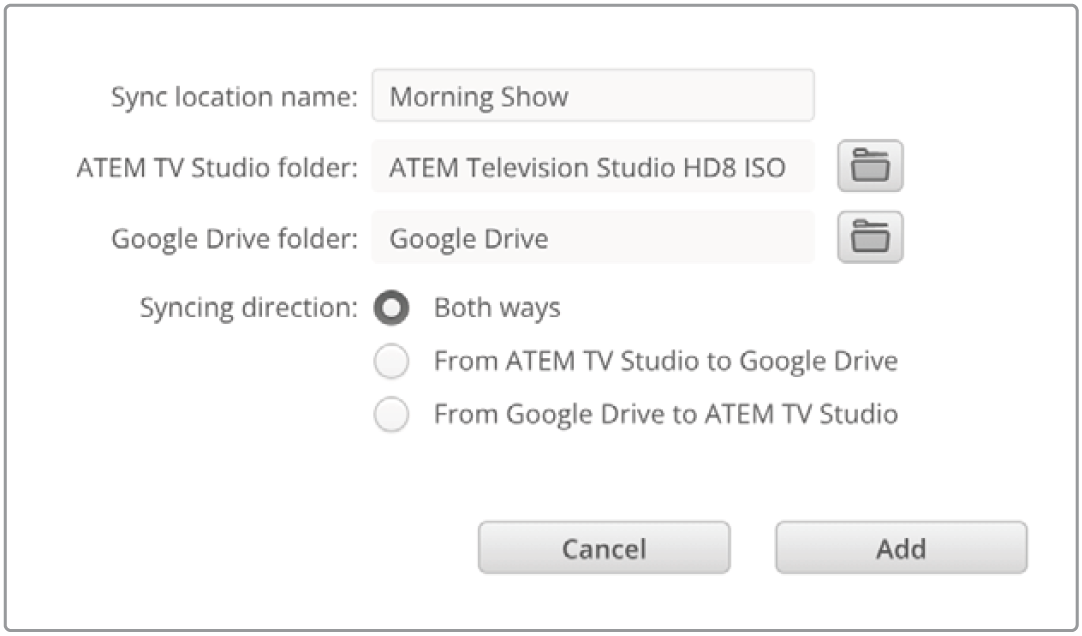Click "From ATEM TV Studio to Google Drive" text

665,362
